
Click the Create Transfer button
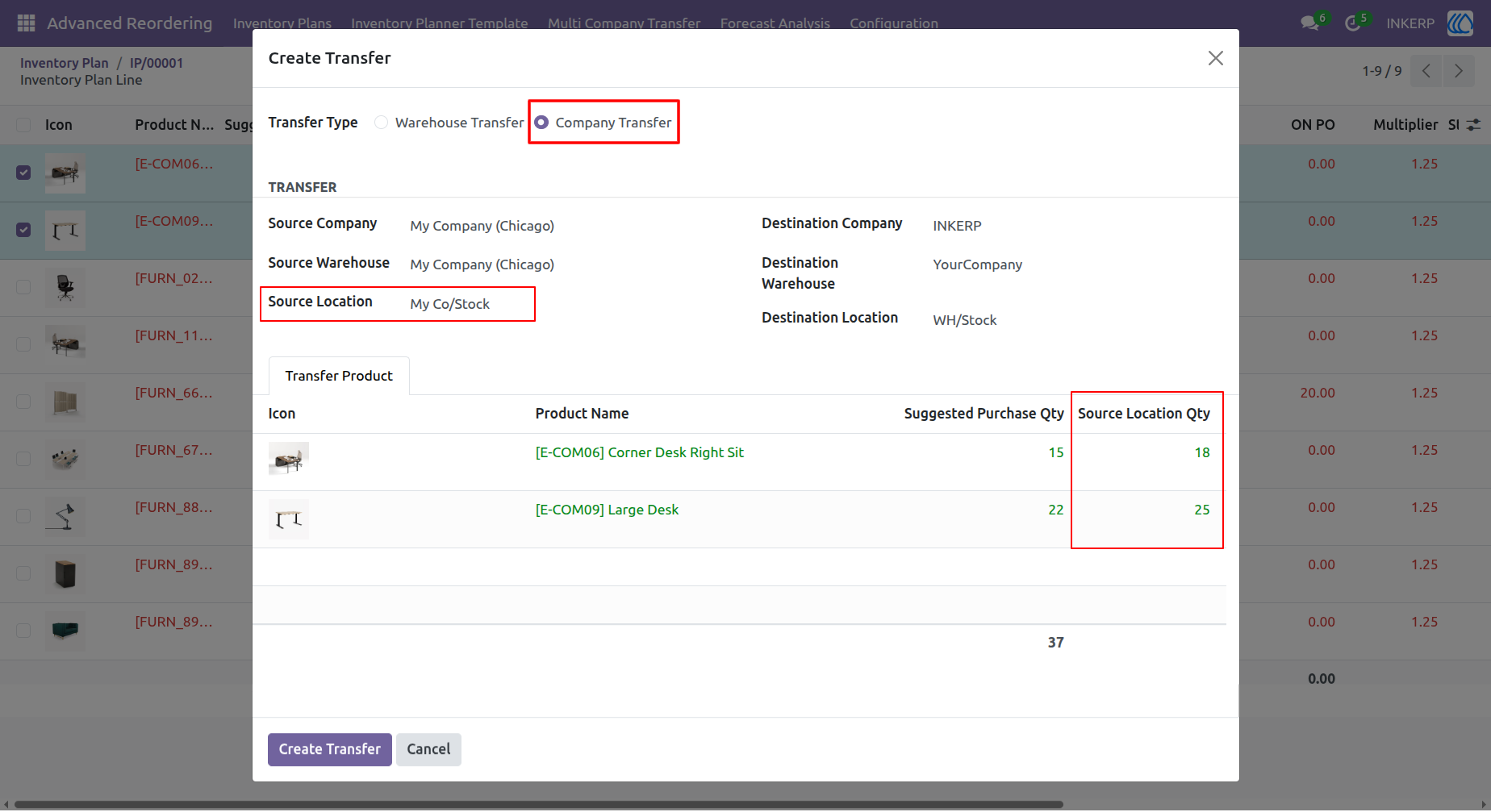tap(330, 749)
